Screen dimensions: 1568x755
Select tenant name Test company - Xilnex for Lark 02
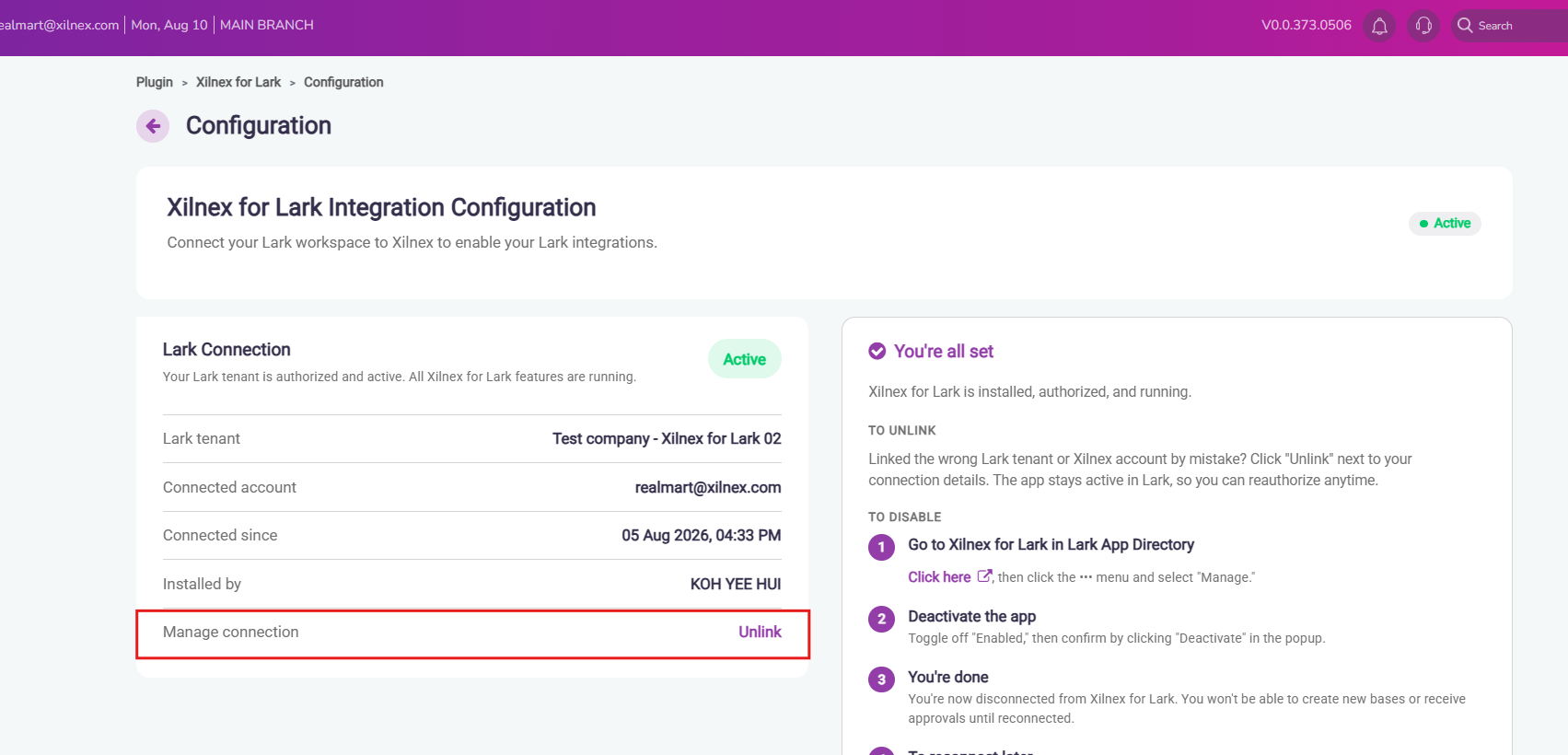pos(667,438)
